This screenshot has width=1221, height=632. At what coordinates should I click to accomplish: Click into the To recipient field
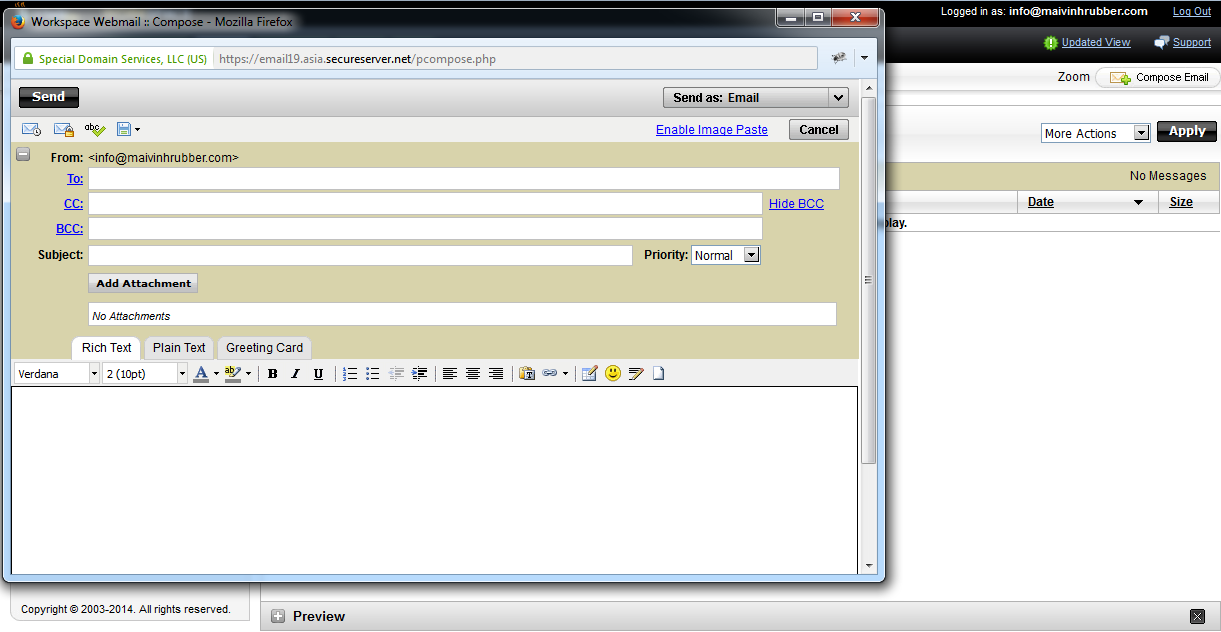click(x=464, y=179)
